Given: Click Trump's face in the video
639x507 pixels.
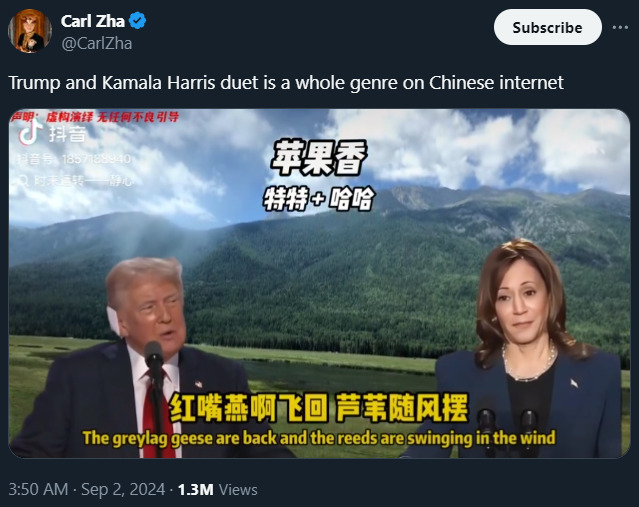Looking at the screenshot, I should (155, 311).
